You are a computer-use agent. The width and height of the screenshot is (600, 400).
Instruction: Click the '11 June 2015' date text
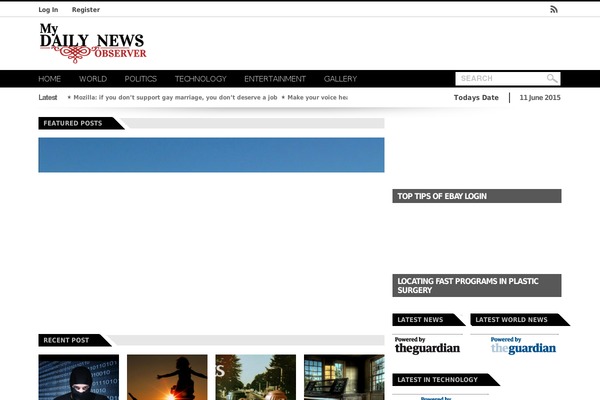click(540, 98)
